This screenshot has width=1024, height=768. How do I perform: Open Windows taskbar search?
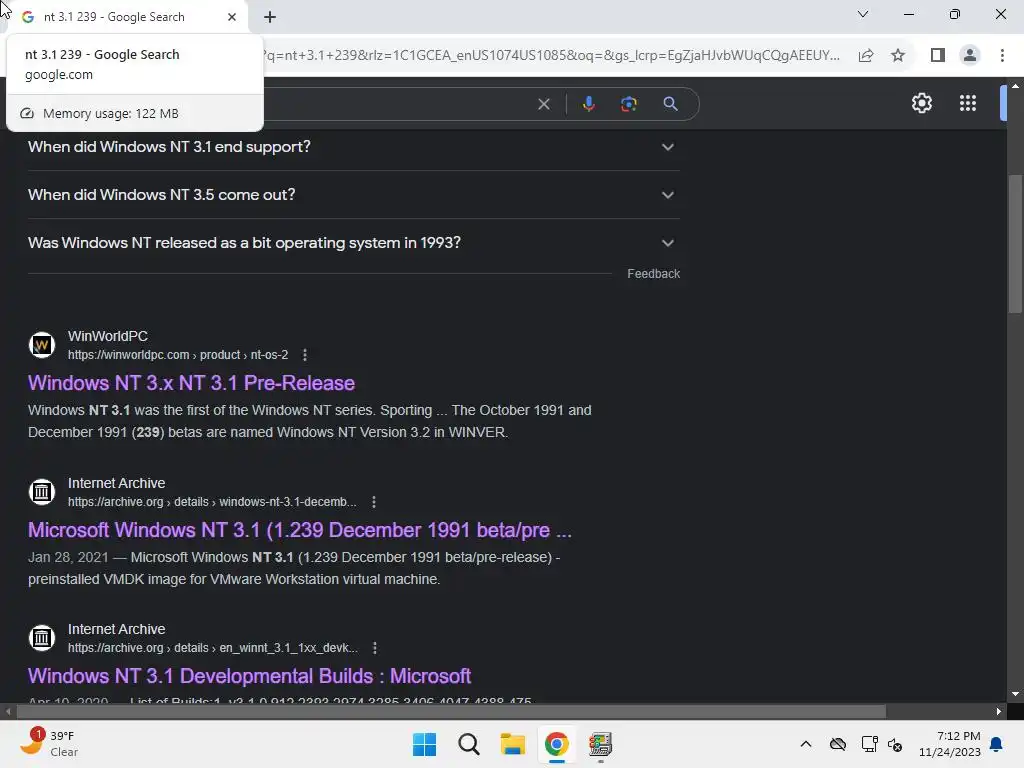coord(468,744)
